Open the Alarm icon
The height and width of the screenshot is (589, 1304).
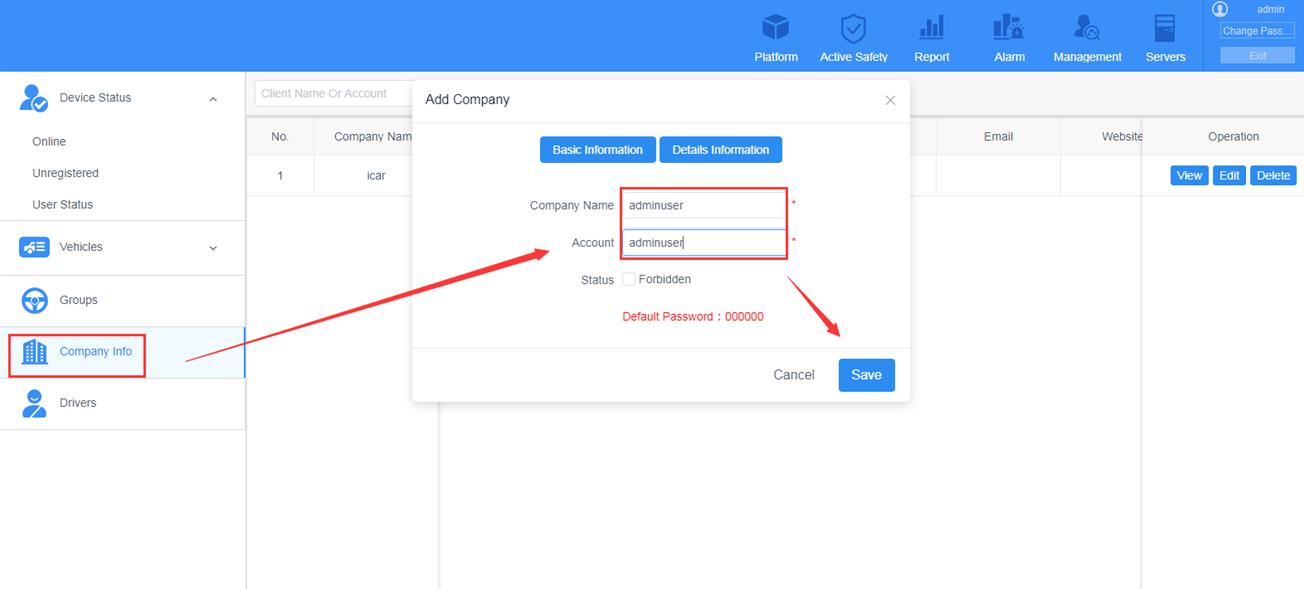click(1009, 27)
